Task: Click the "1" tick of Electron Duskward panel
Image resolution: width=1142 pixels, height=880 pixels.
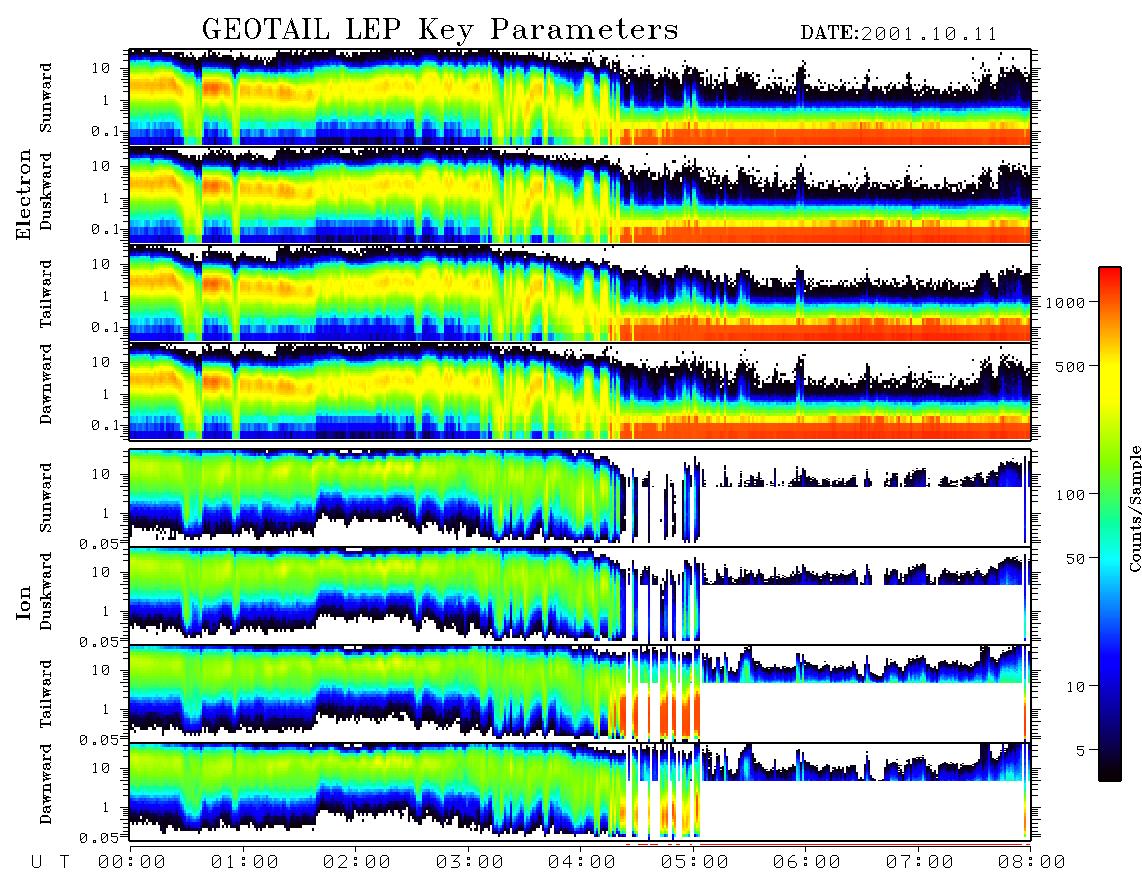Action: (x=106, y=198)
